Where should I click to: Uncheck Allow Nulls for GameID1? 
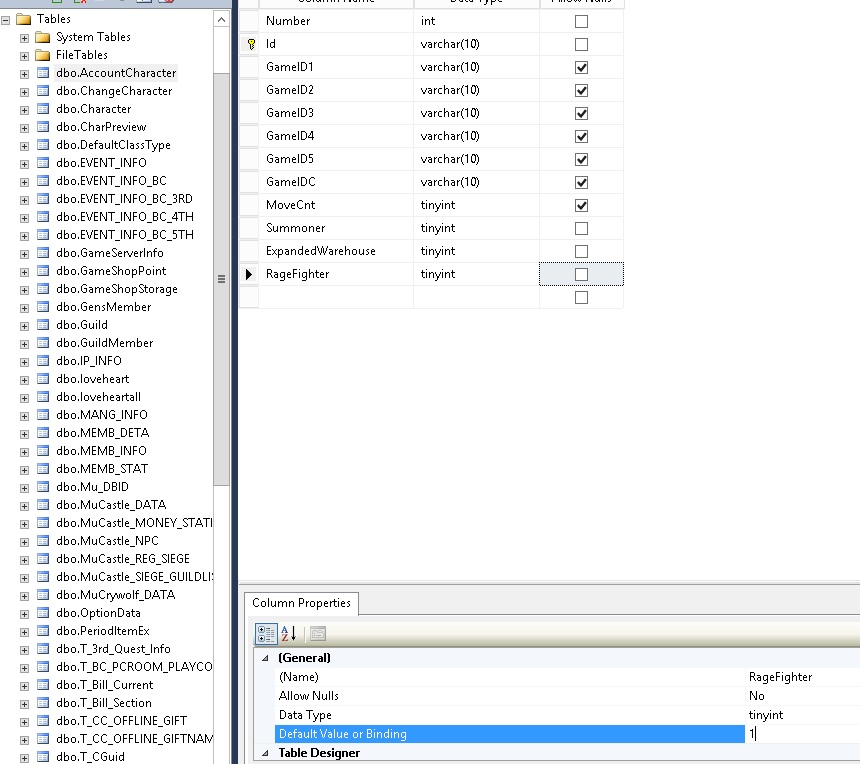tap(581, 67)
